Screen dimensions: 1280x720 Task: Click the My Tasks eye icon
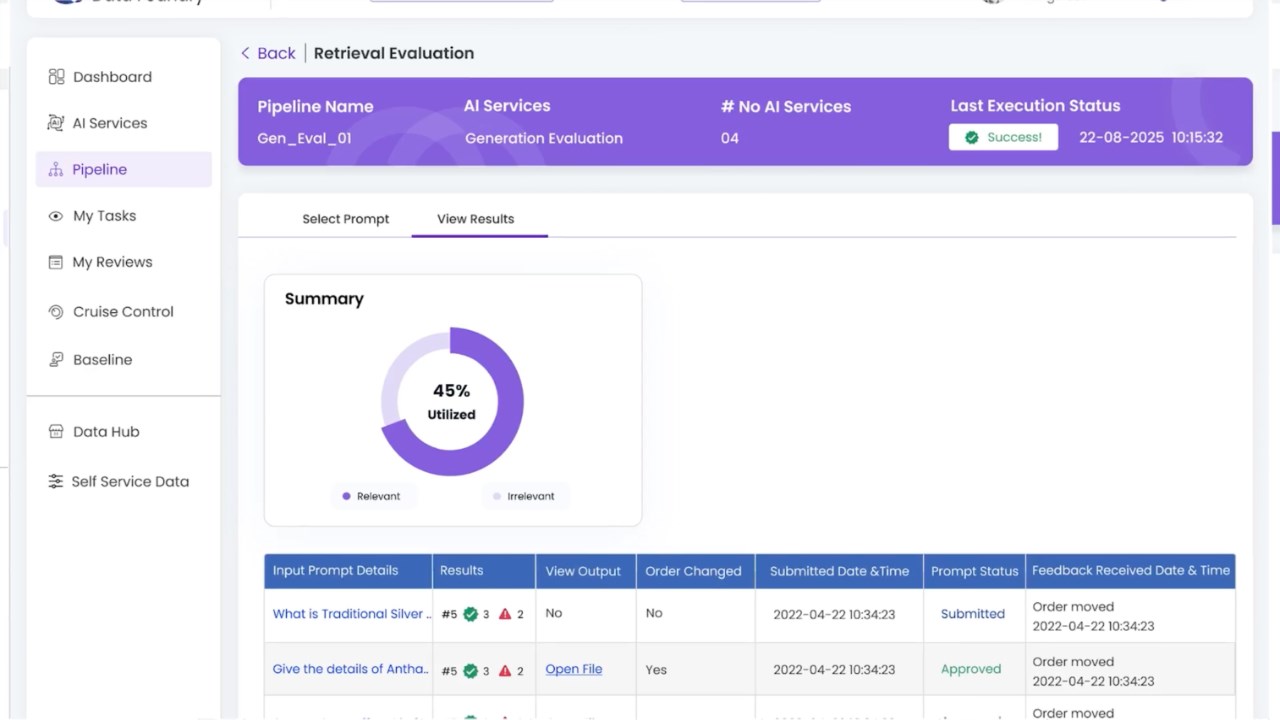pos(56,216)
